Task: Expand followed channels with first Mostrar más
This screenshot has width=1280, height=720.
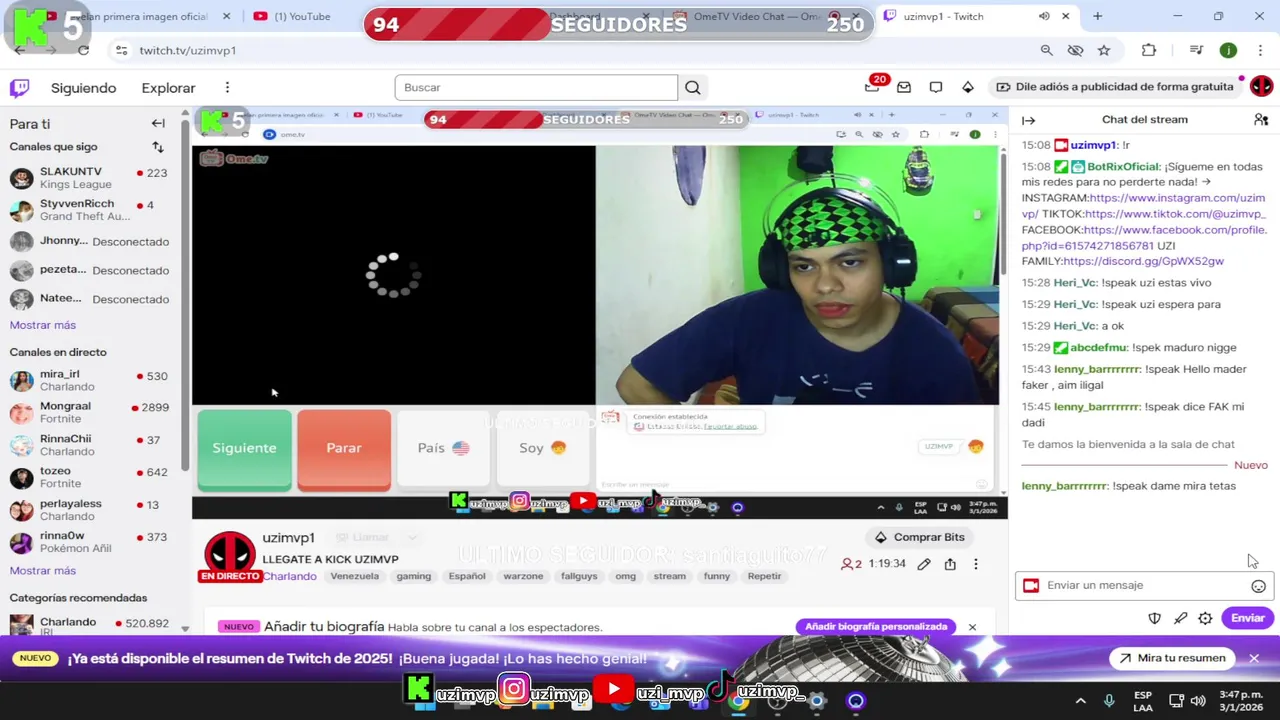Action: pos(42,325)
